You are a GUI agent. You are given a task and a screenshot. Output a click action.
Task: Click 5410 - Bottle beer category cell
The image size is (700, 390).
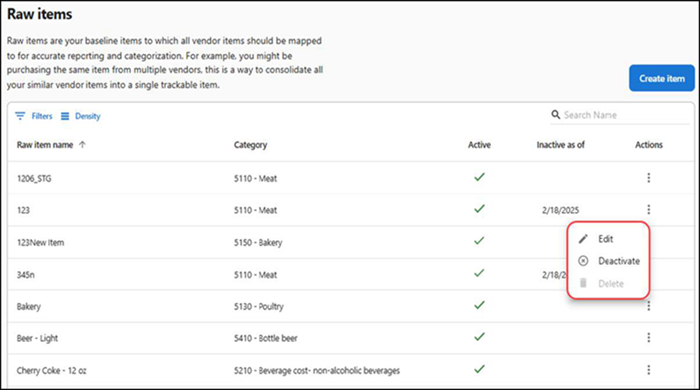click(266, 338)
